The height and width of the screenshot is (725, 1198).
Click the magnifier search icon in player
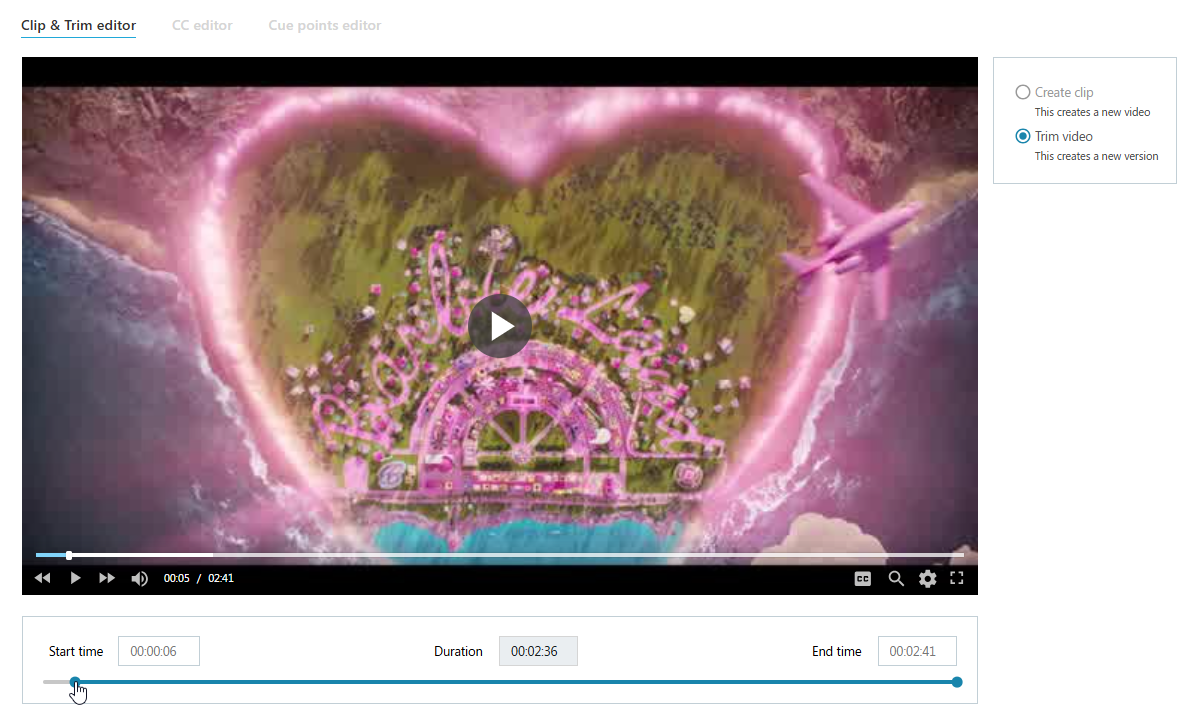tap(896, 579)
